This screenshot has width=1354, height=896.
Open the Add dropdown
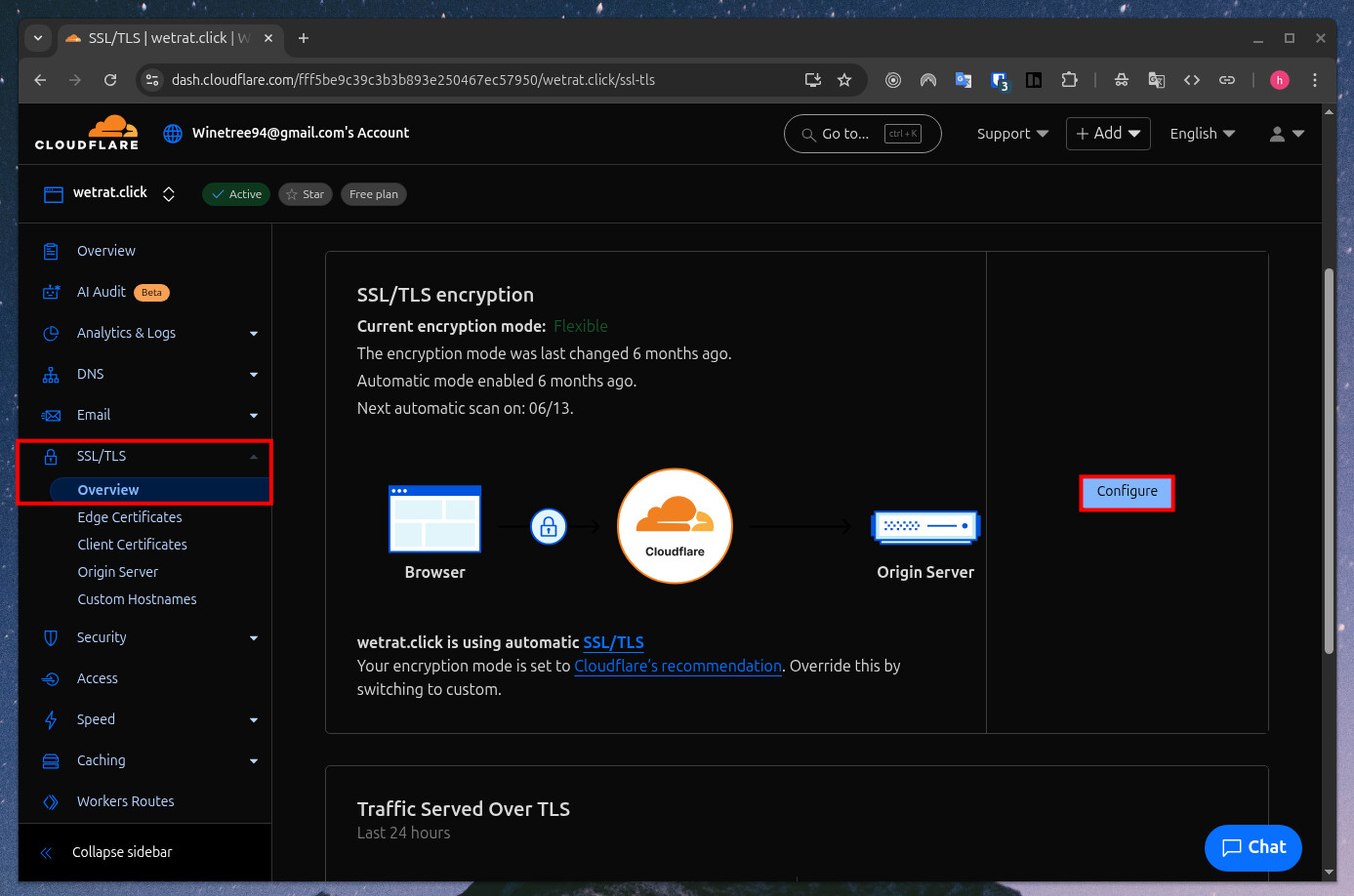(1108, 134)
